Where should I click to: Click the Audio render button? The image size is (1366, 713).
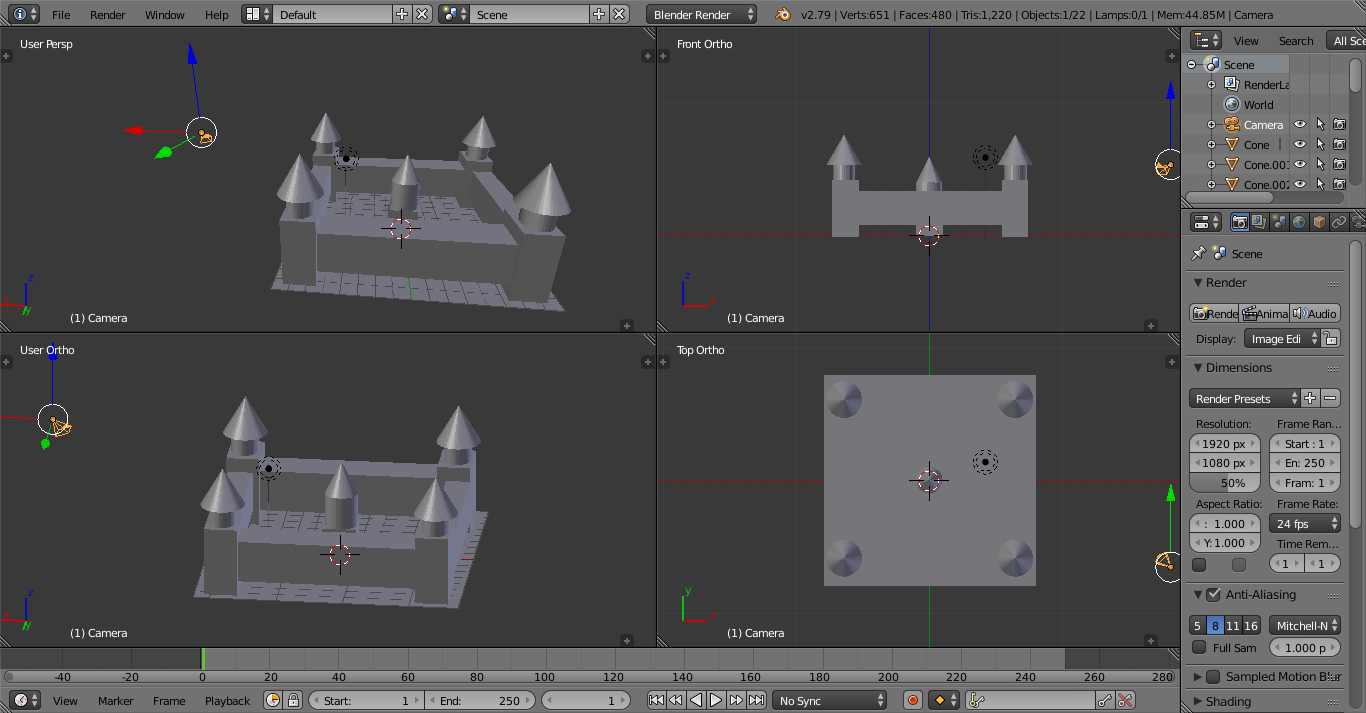point(1315,313)
